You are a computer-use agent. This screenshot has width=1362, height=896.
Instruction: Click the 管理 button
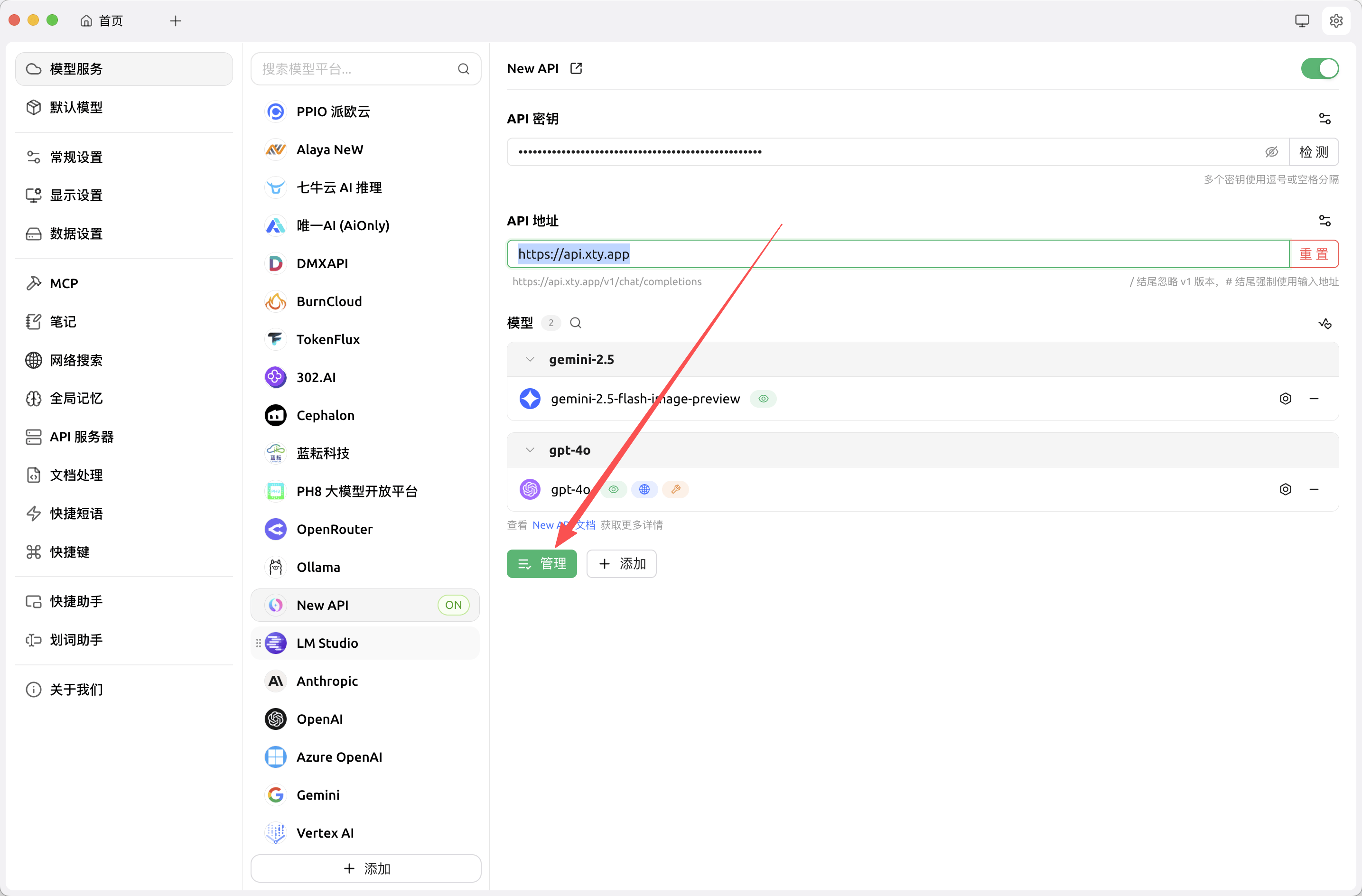(541, 564)
